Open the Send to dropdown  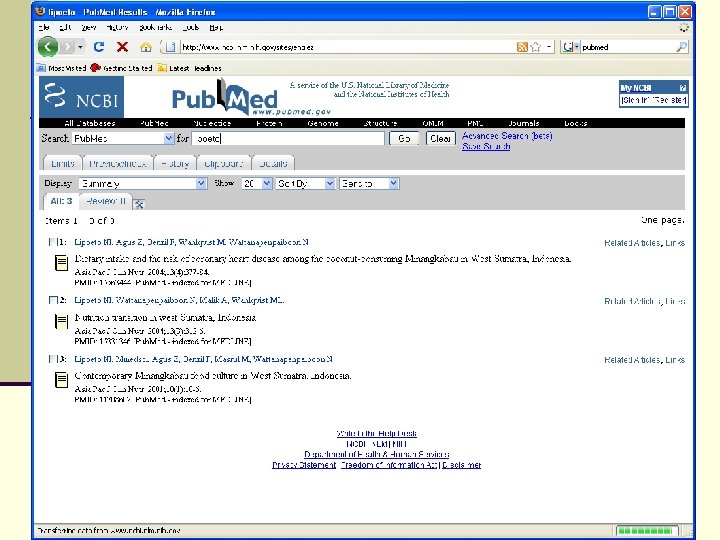(x=369, y=184)
